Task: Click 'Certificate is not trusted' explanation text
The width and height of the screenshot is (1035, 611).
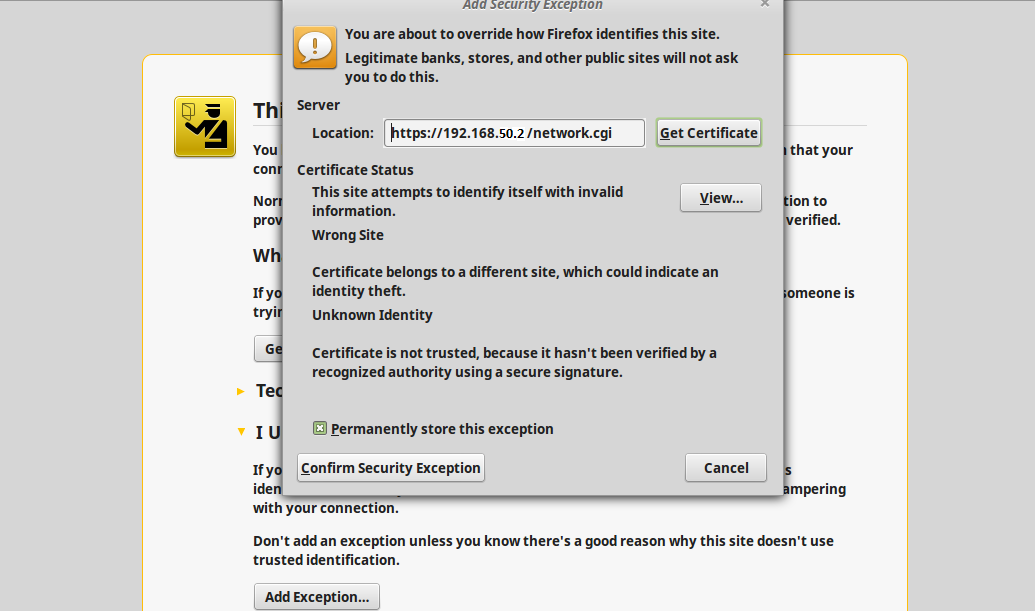Action: pos(514,362)
